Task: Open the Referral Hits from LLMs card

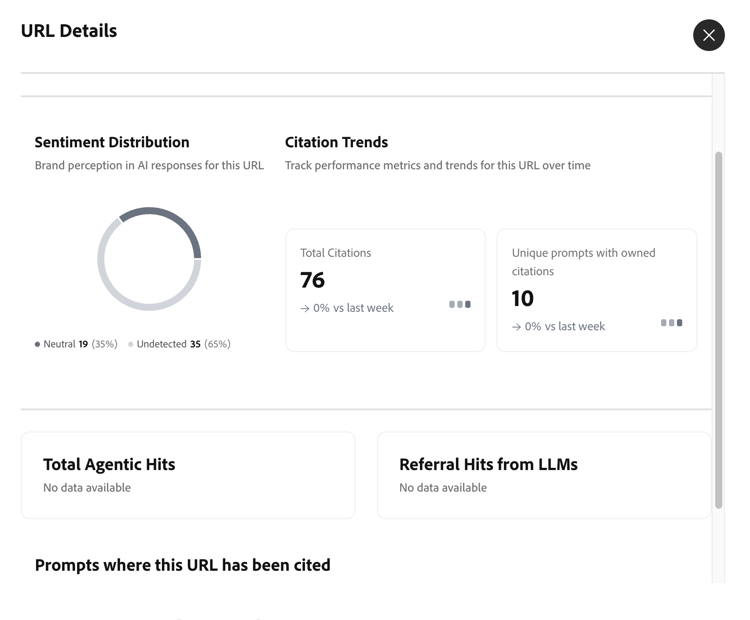Action: pos(543,475)
